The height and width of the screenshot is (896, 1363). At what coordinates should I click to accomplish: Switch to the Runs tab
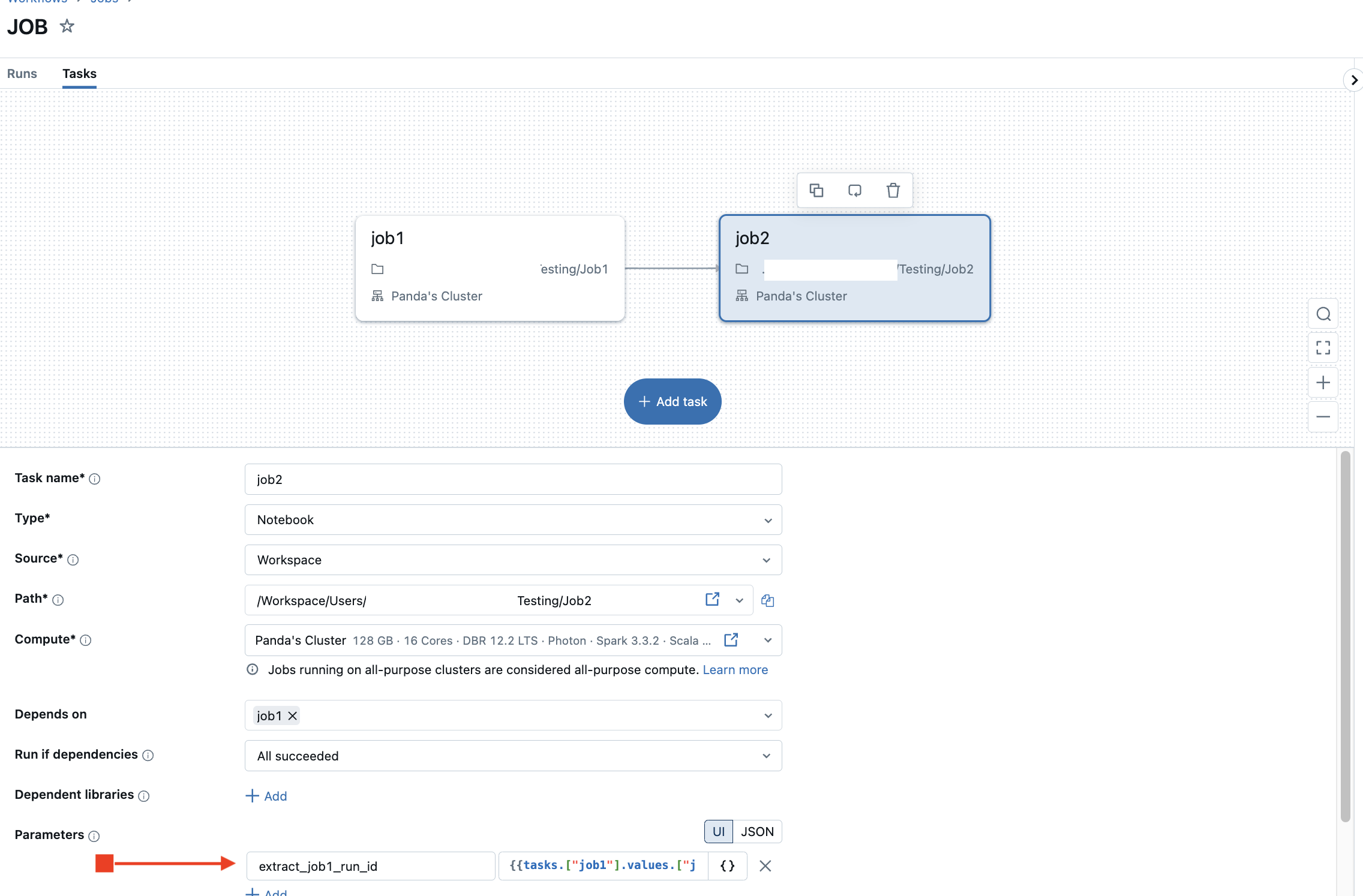coord(22,73)
